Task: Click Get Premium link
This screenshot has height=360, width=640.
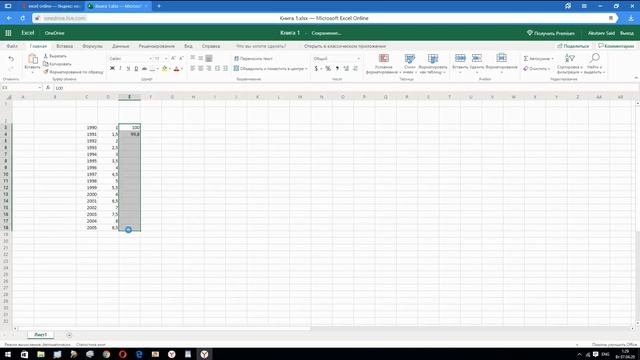Action: [551, 33]
